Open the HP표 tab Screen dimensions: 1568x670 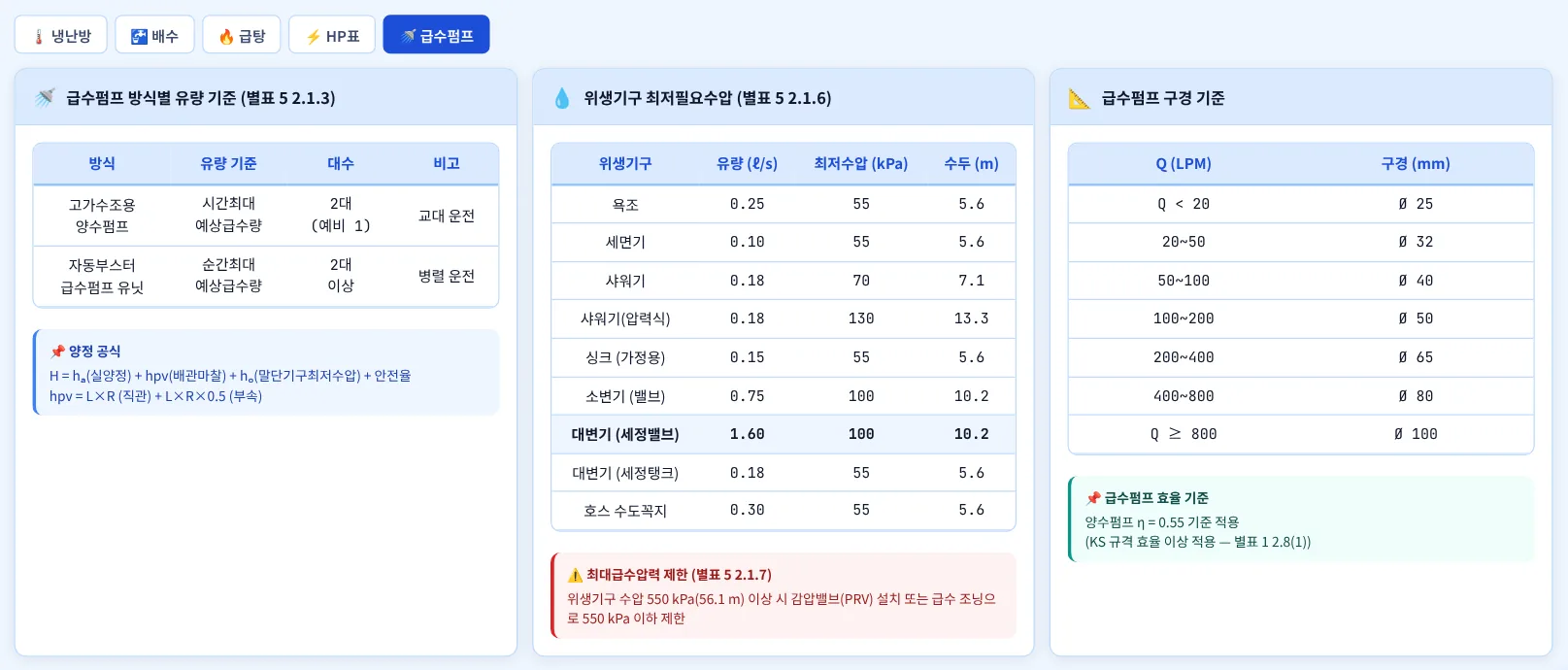[332, 35]
